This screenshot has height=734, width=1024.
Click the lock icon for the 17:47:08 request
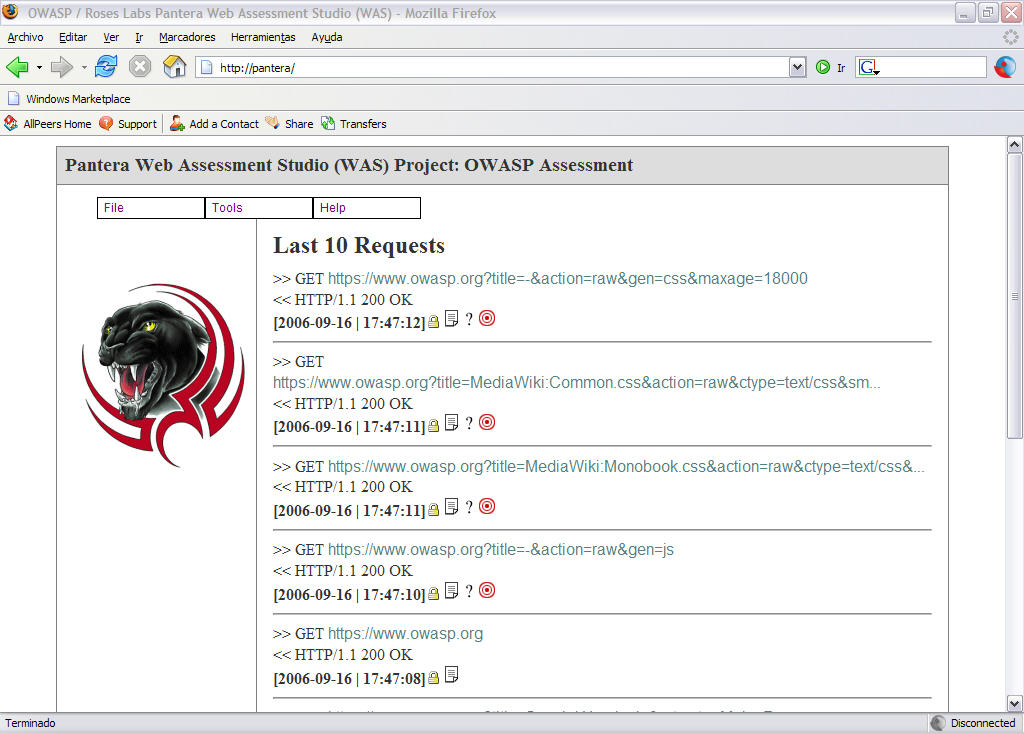pos(434,678)
